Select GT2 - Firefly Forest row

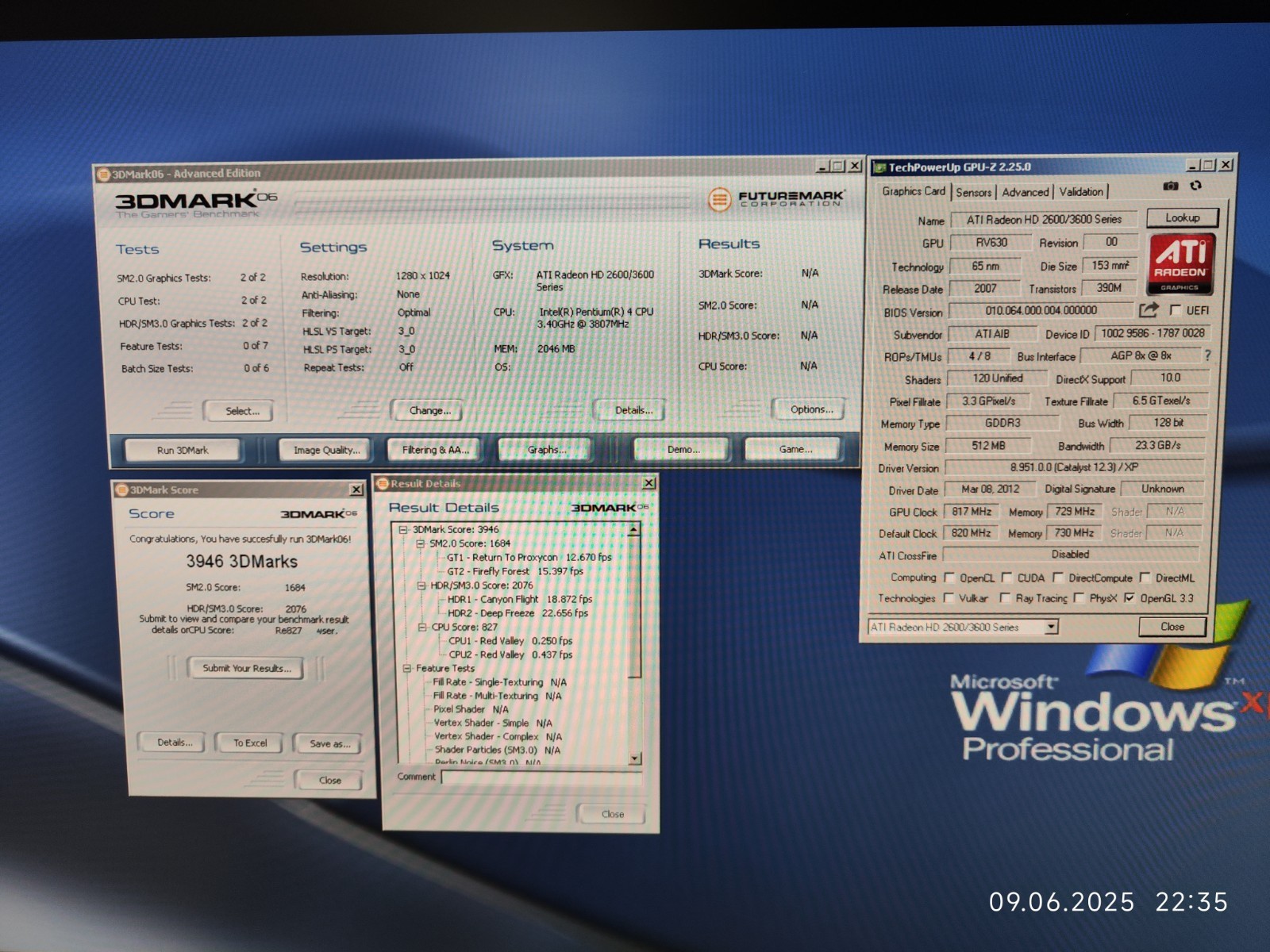coord(514,571)
